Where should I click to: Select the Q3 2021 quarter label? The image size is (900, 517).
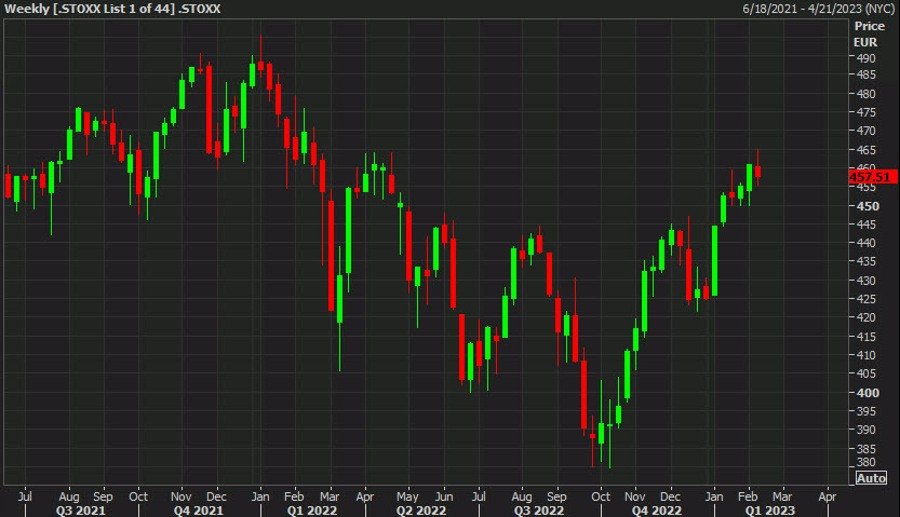click(x=82, y=509)
